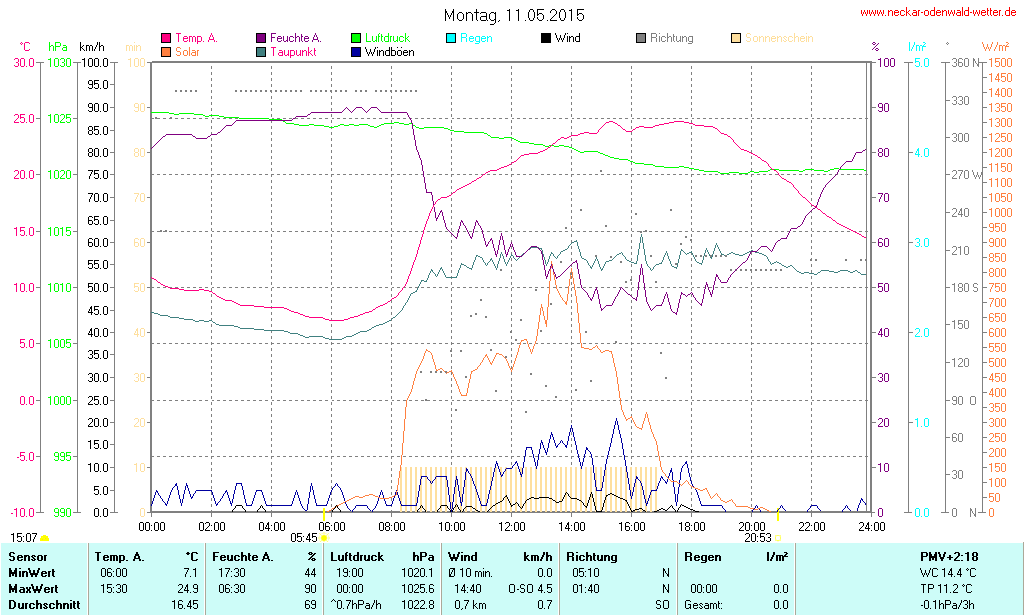Click the teal Taupunkt legend square
The width and height of the screenshot is (1024, 615).
click(x=261, y=52)
